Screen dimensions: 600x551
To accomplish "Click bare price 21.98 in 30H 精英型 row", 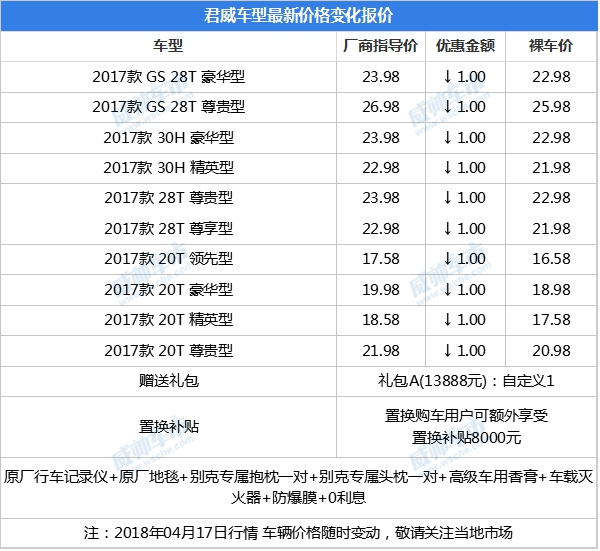I will [x=551, y=168].
